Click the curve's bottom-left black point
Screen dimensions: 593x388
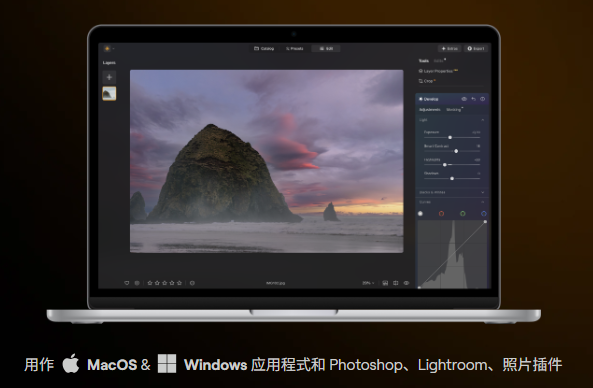(x=419, y=287)
